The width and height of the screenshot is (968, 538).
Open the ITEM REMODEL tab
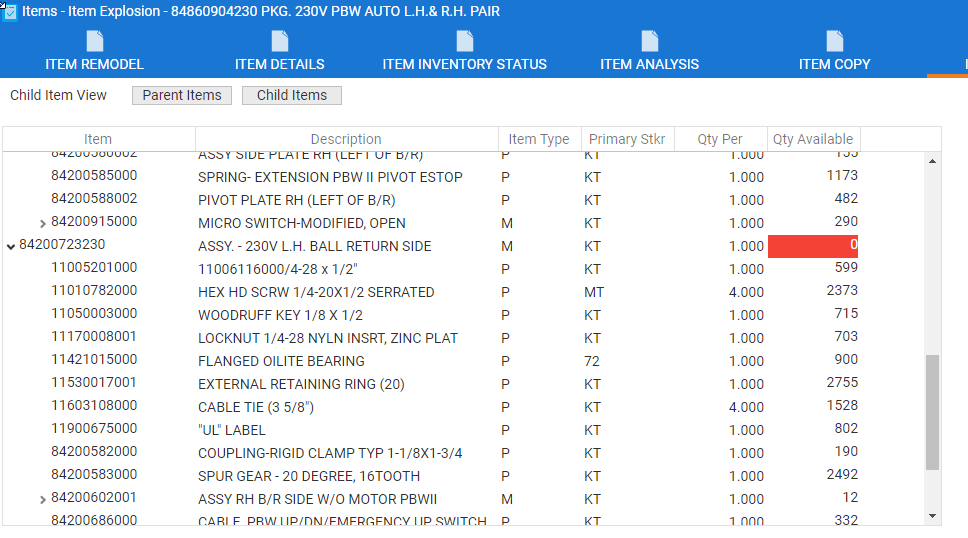94,52
